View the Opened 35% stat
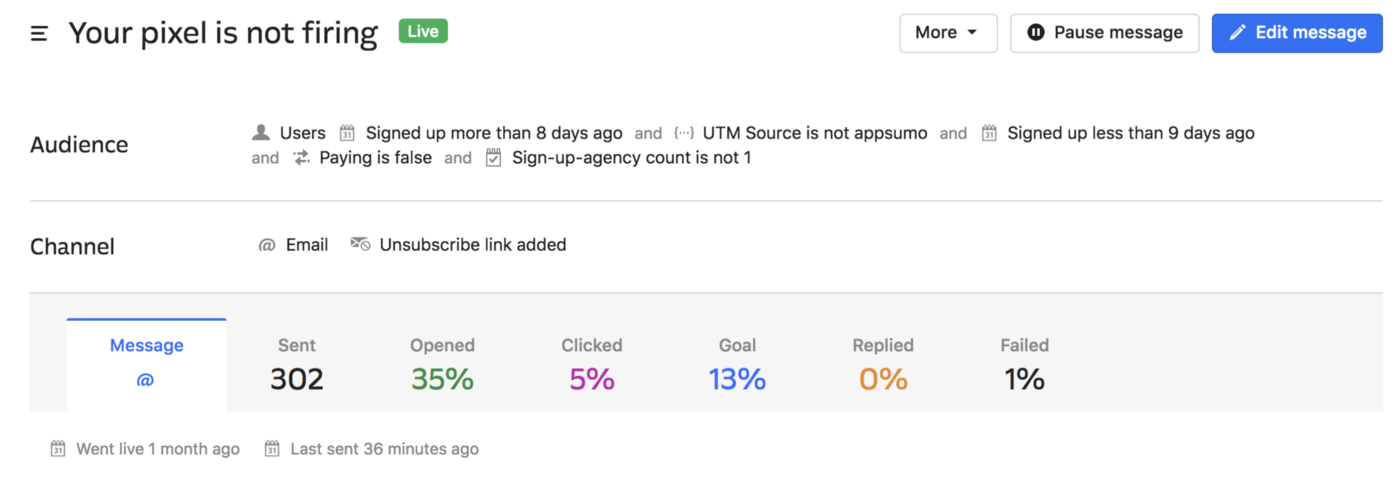Image resolution: width=1400 pixels, height=501 pixels. click(x=442, y=364)
